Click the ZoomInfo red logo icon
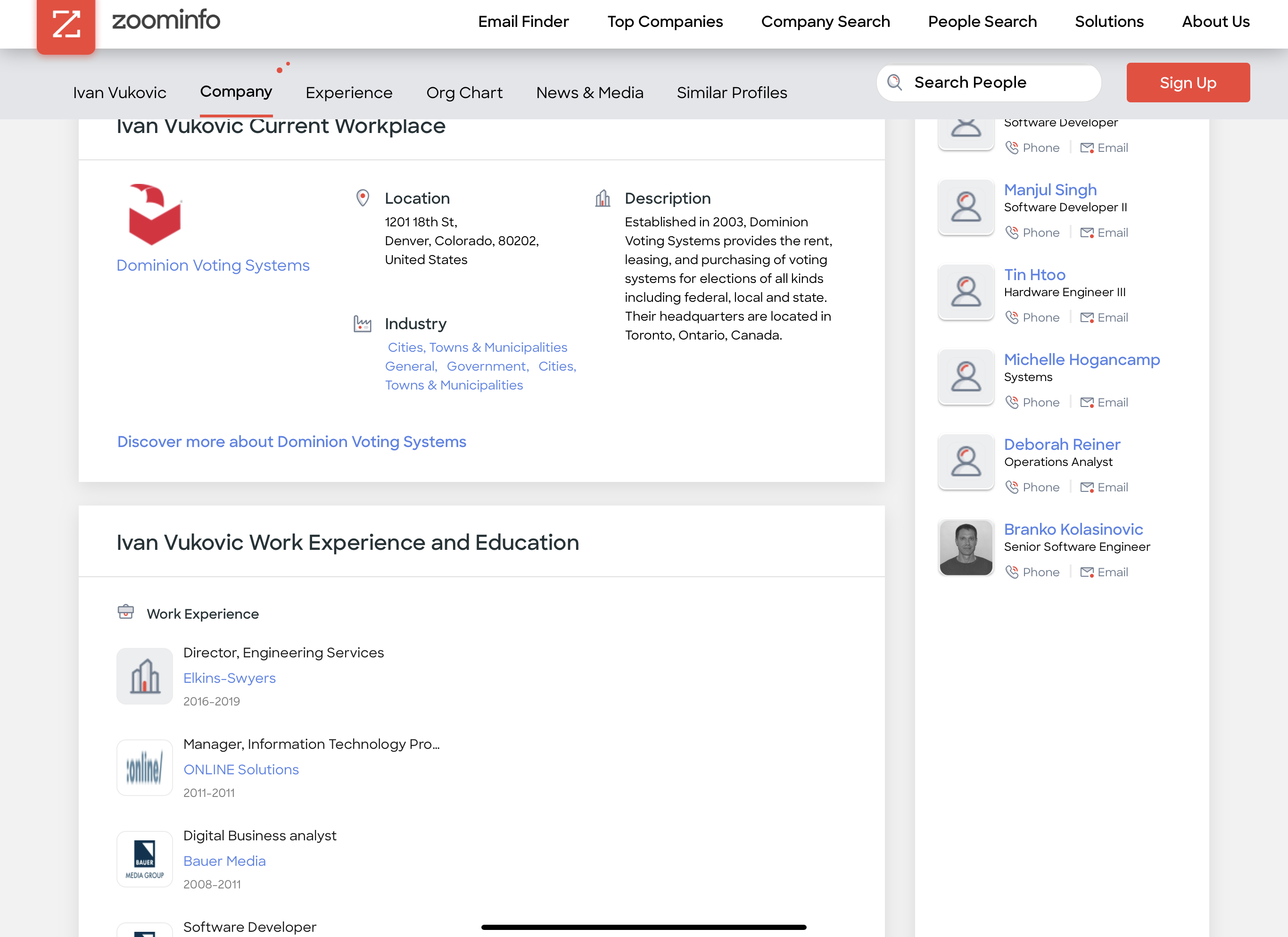This screenshot has width=1288, height=937. (x=66, y=25)
